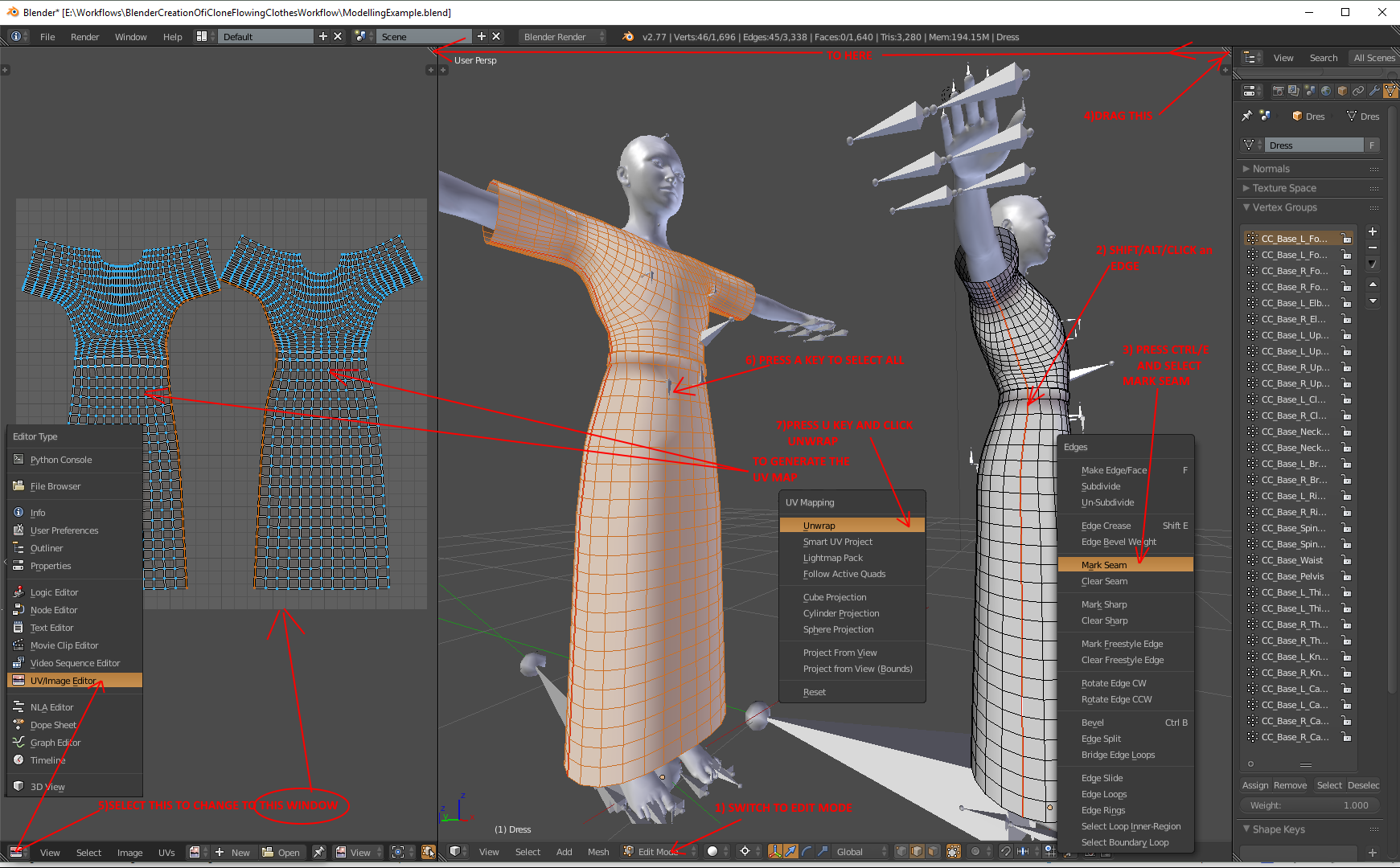The image size is (1400, 868).
Task: Open Mesh menu in 3D view header
Action: 598,852
